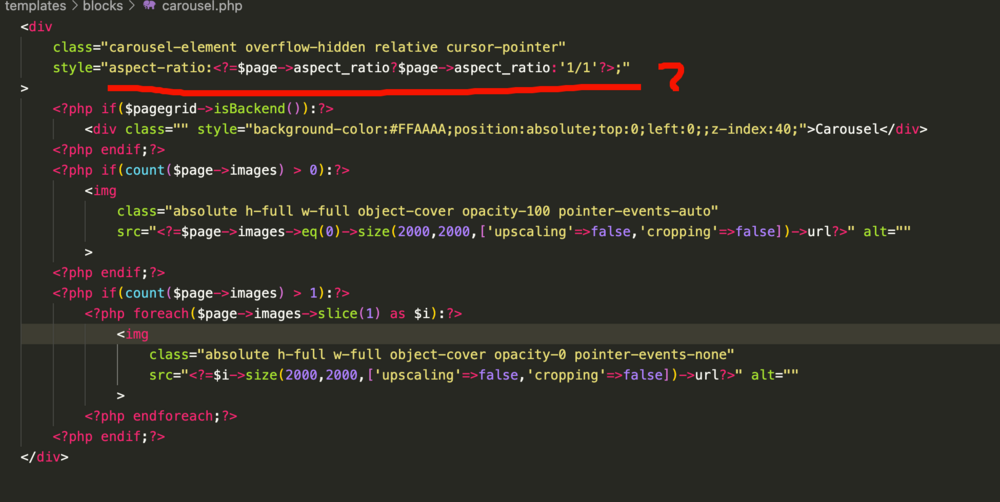Click '$pagegrid' variable in if statement
Screen dimensions: 1000x502
click(x=161, y=108)
